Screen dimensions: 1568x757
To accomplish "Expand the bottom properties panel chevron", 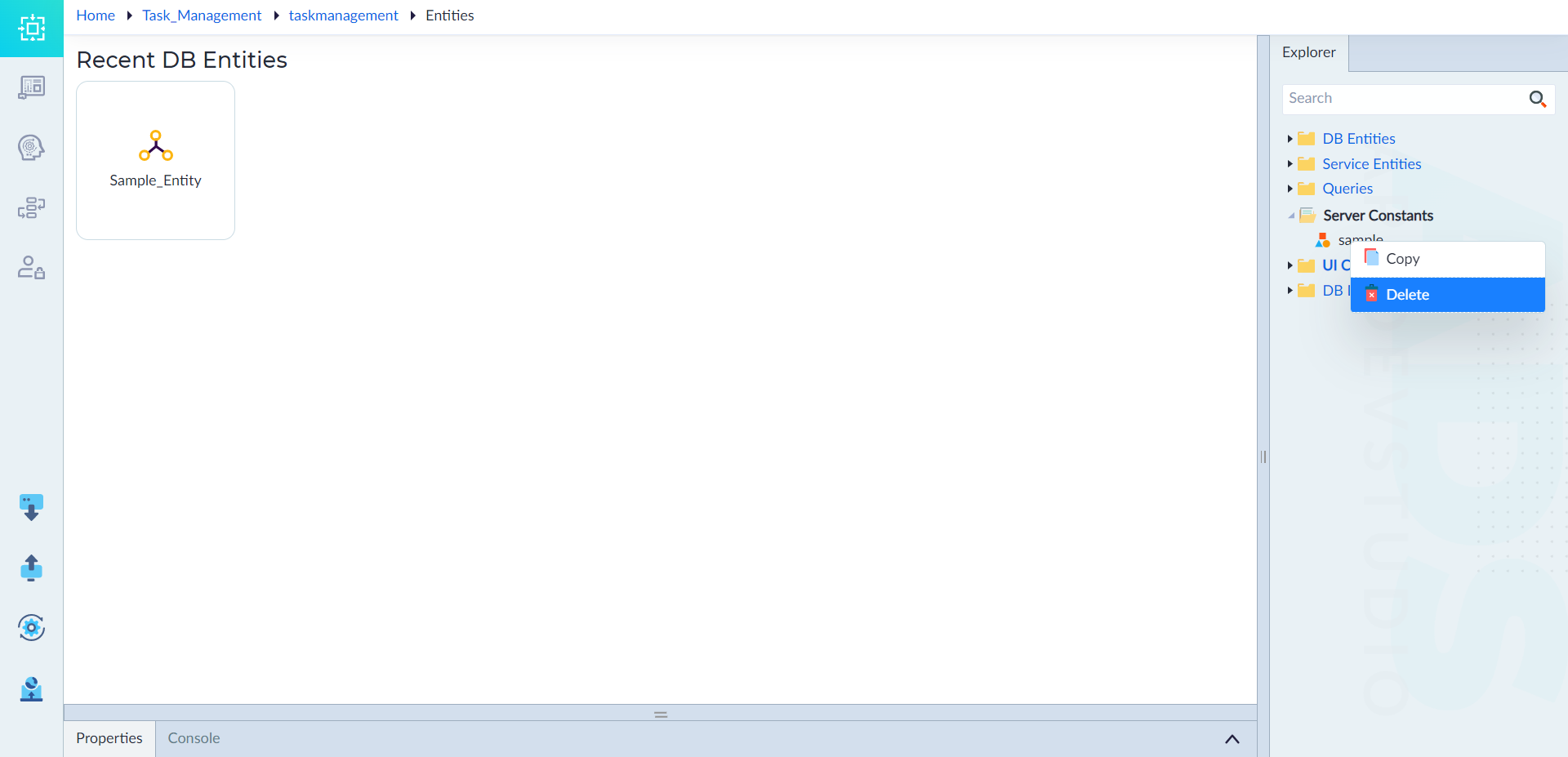I will click(x=1232, y=739).
